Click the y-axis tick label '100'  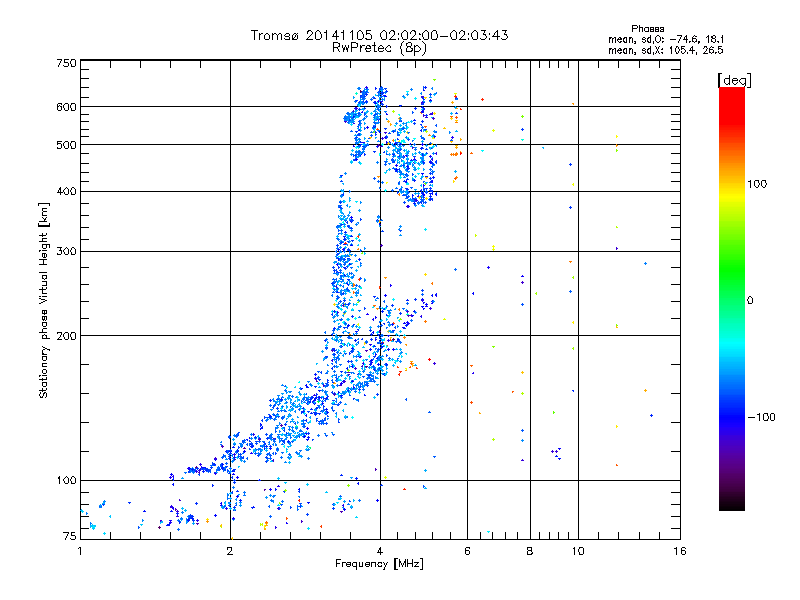click(x=67, y=481)
